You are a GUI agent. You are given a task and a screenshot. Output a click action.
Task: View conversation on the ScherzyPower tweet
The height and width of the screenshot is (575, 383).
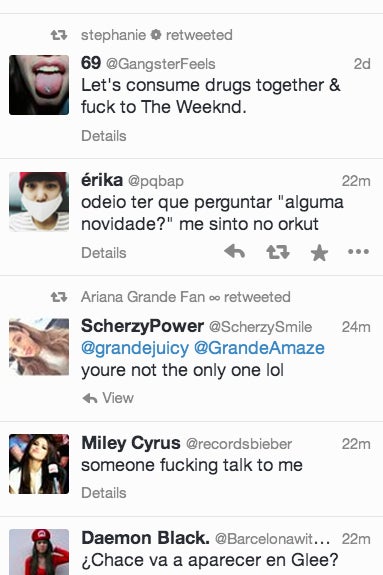click(x=118, y=398)
